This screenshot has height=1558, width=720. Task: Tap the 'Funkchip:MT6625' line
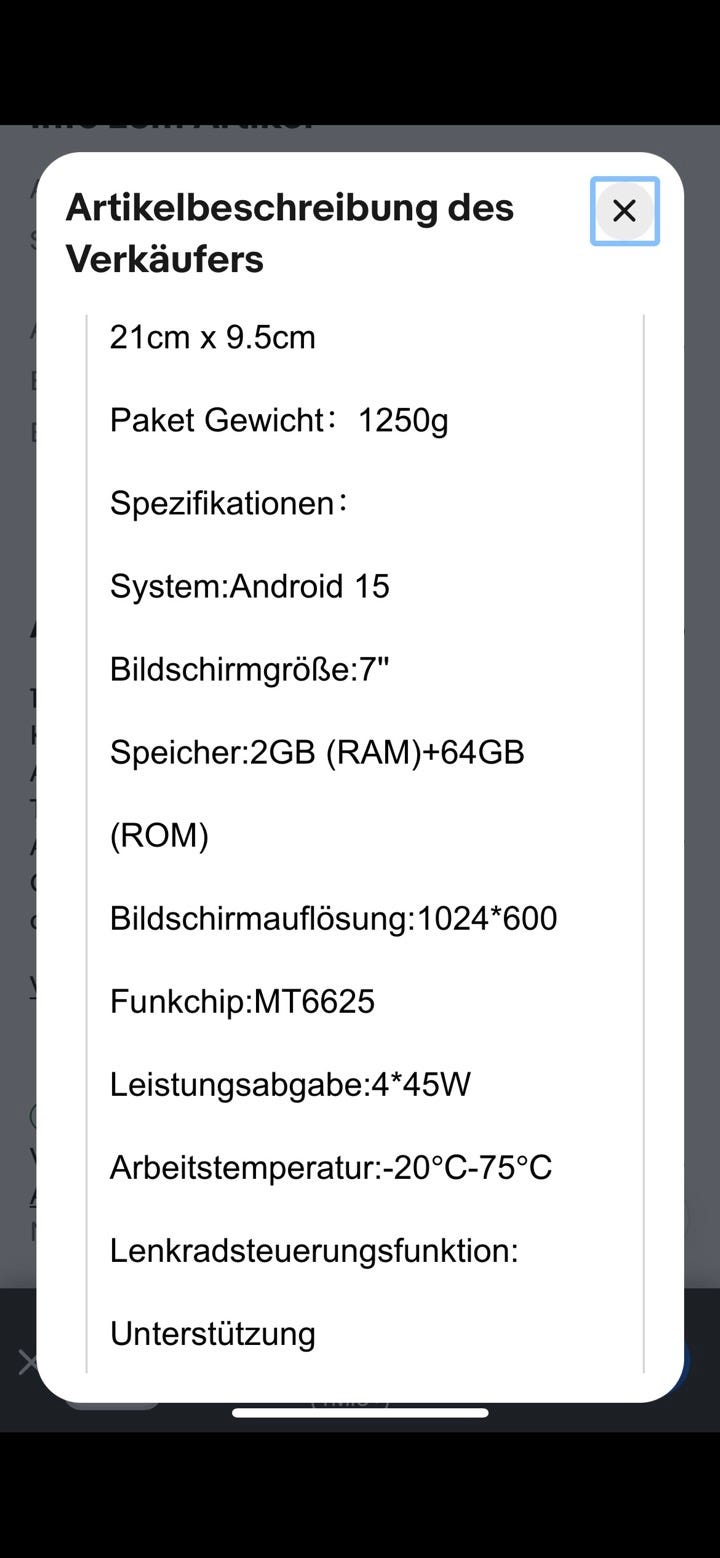242,1001
